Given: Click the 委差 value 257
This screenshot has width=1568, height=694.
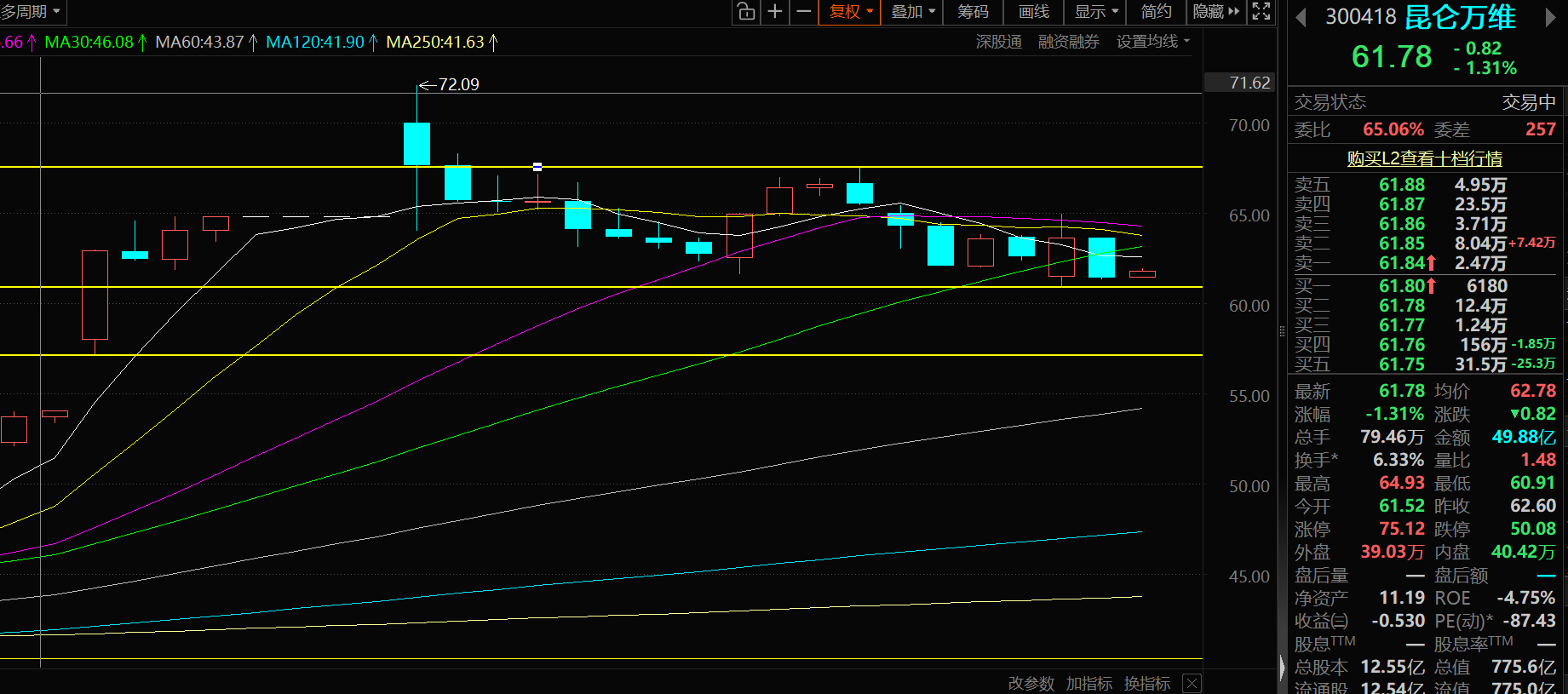Looking at the screenshot, I should click(1541, 129).
